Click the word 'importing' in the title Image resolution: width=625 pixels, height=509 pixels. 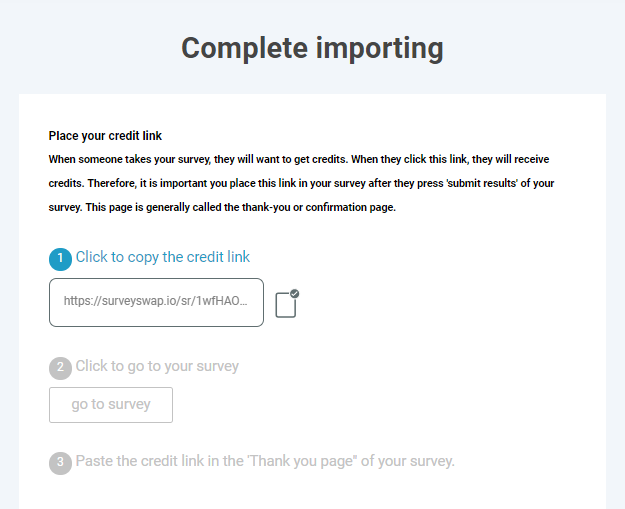tap(376, 47)
